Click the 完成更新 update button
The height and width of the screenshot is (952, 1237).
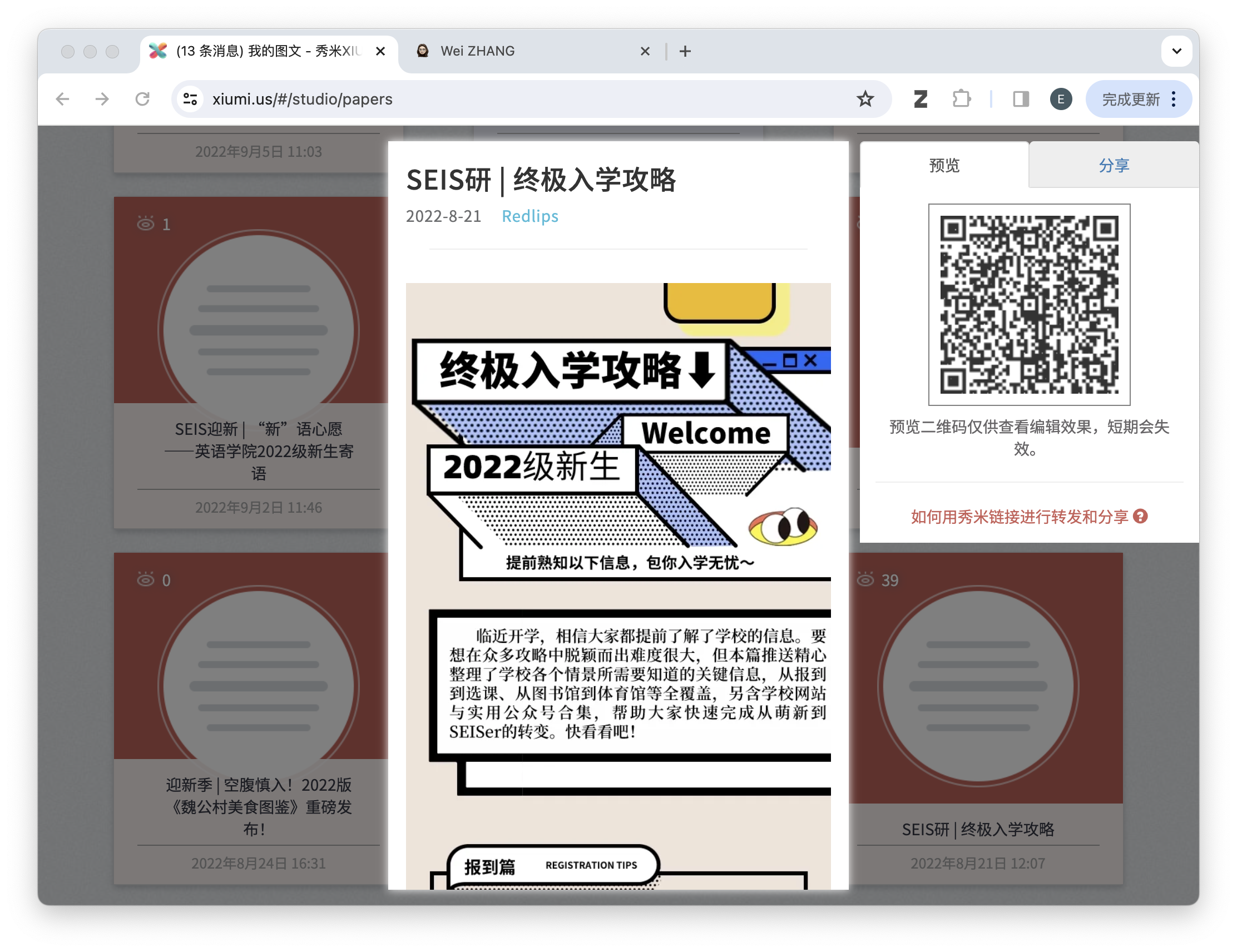pyautogui.click(x=1131, y=99)
